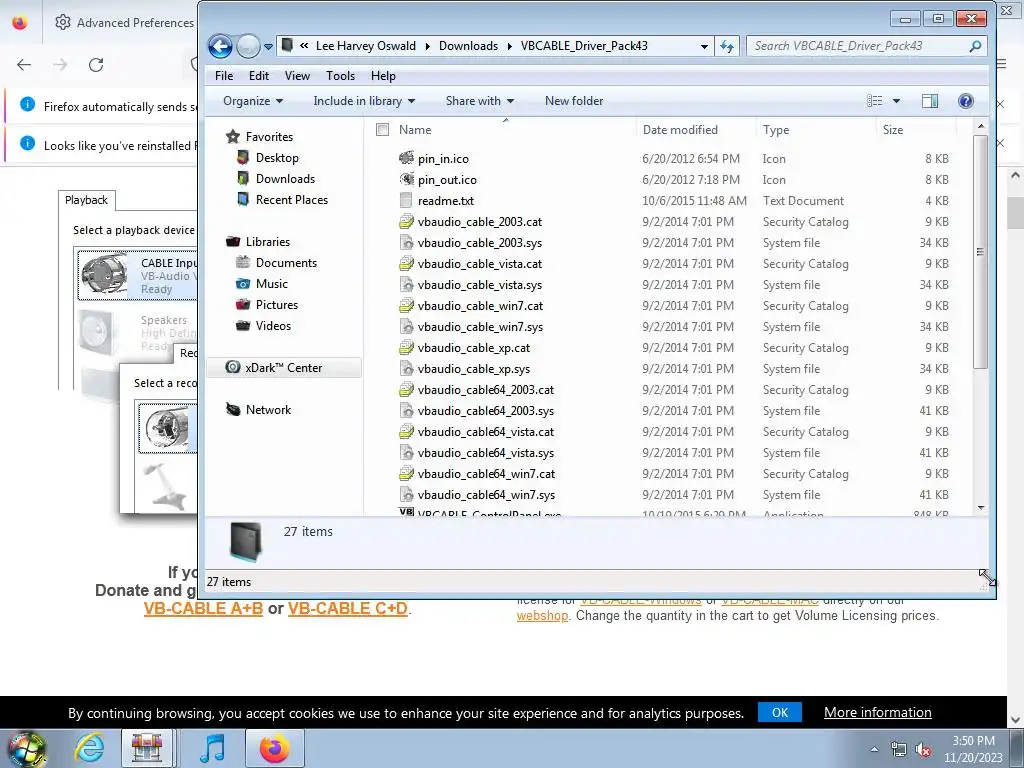1024x768 pixels.
Task: Click the file list scroll down arrow
Action: point(980,507)
